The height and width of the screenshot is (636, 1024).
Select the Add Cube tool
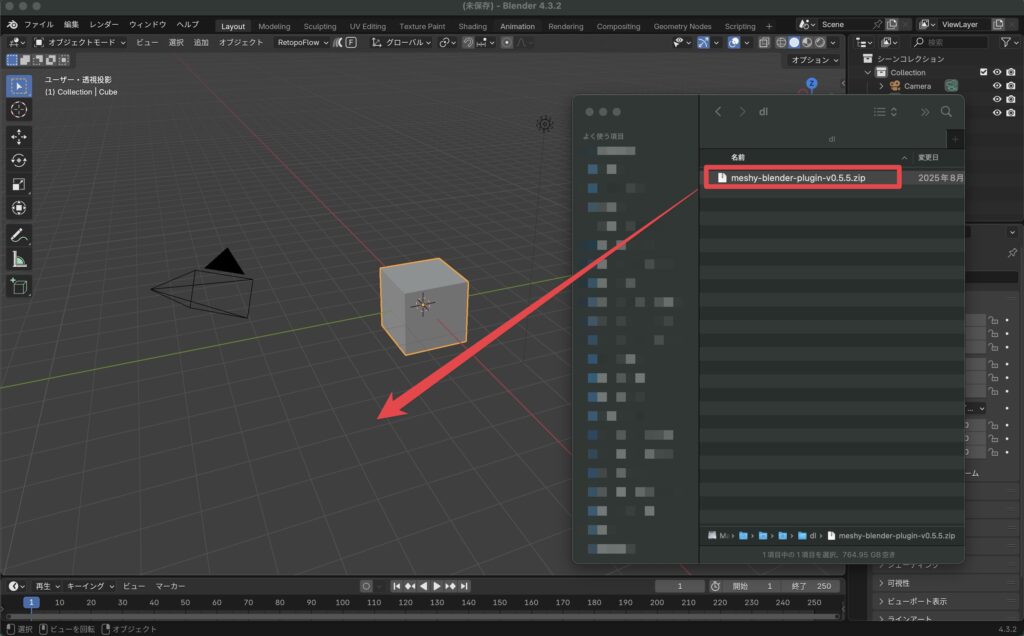[x=19, y=286]
